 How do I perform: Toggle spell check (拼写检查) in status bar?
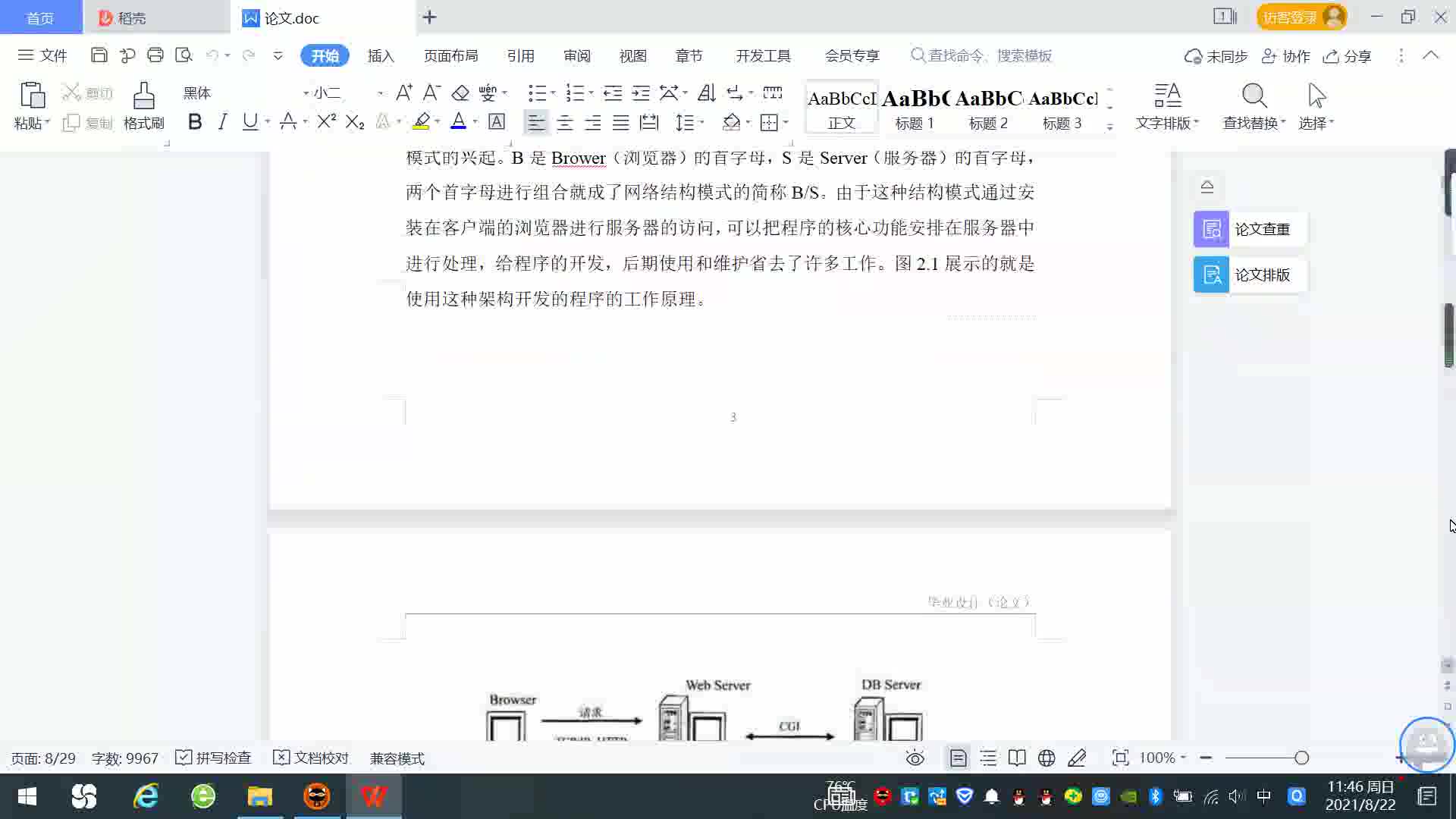(x=213, y=758)
